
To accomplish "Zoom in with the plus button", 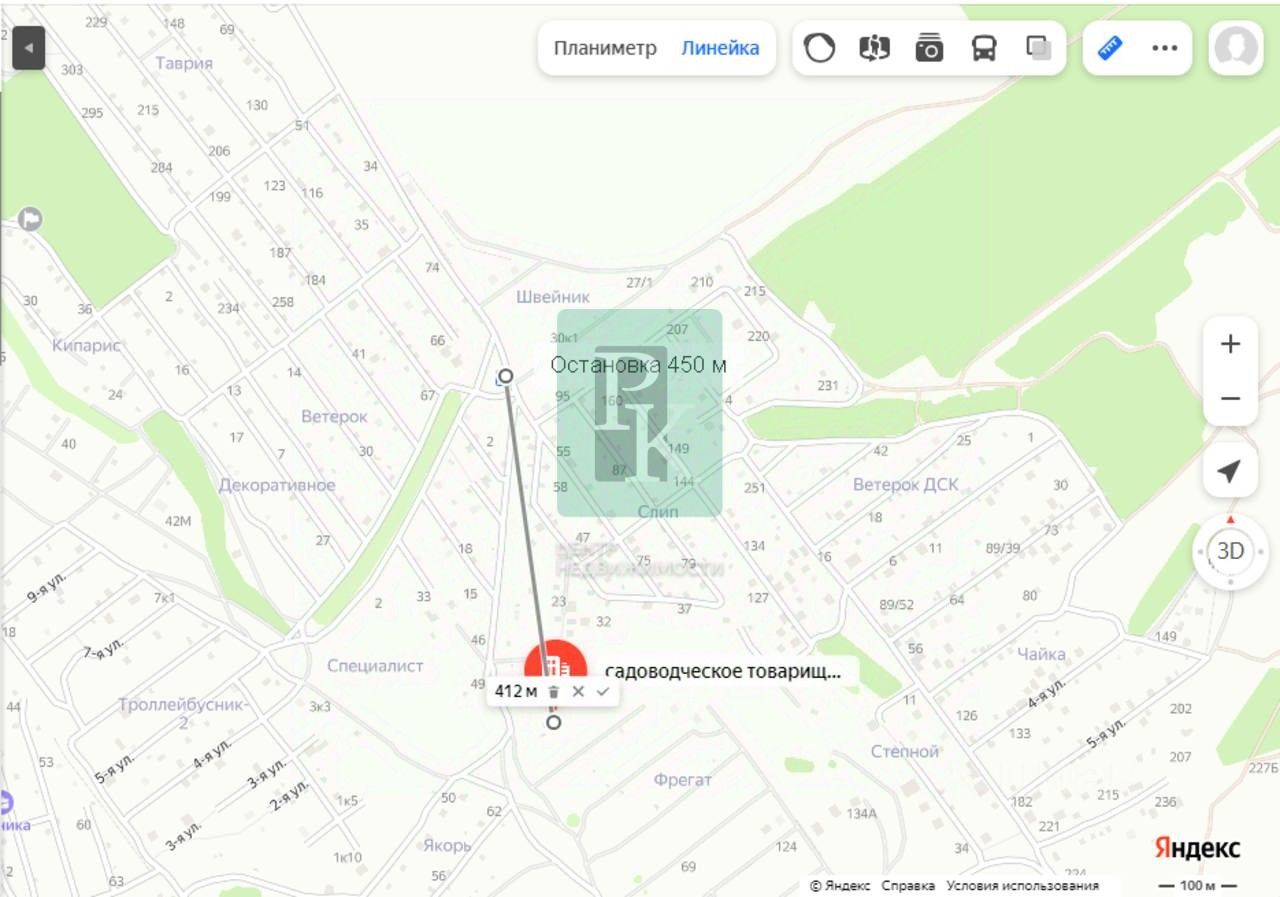I will click(1230, 344).
